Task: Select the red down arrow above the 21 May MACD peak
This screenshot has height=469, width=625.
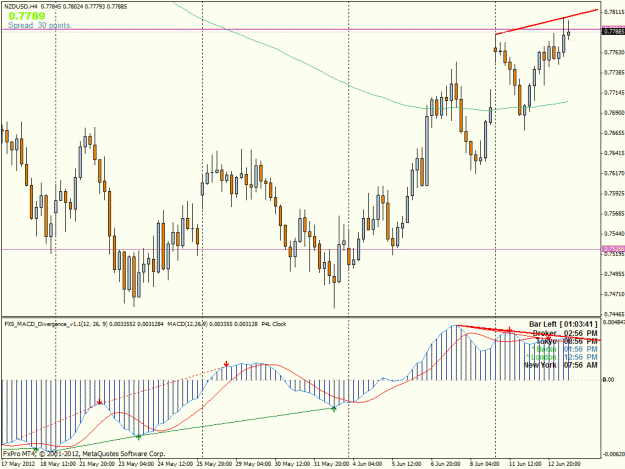Action: (99, 402)
